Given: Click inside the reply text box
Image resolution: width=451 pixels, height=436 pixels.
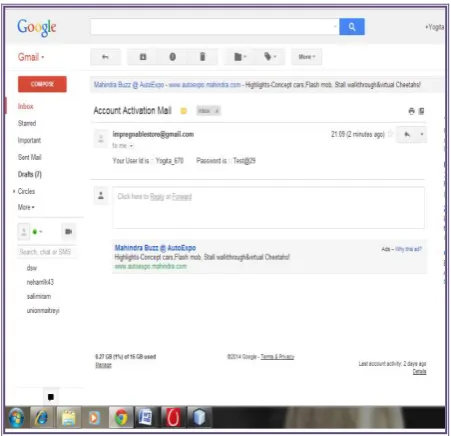Looking at the screenshot, I should [x=269, y=208].
